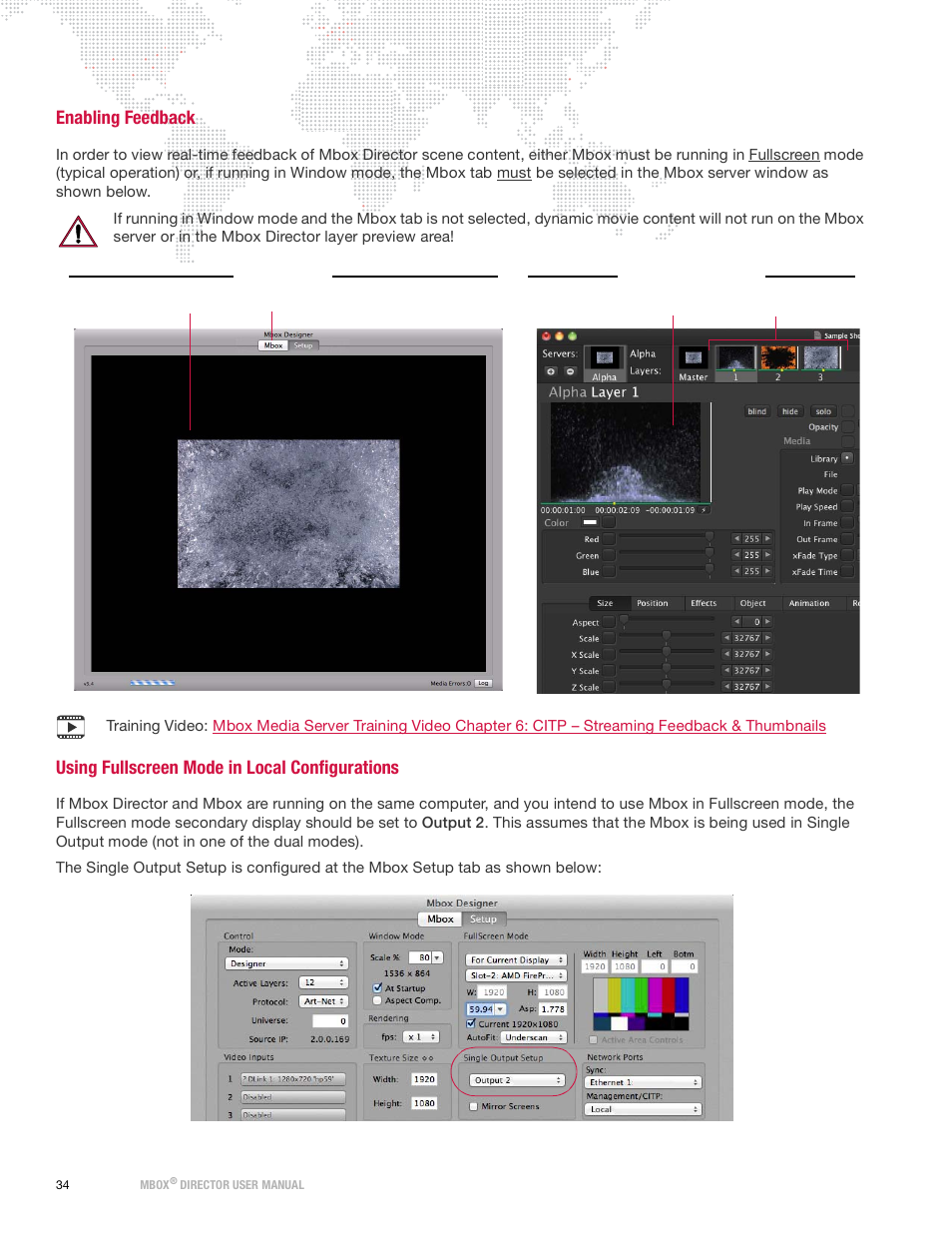Toggle the Aspect Comp. checkbox
Image resolution: width=952 pixels, height=1233 pixels.
pos(377,1000)
